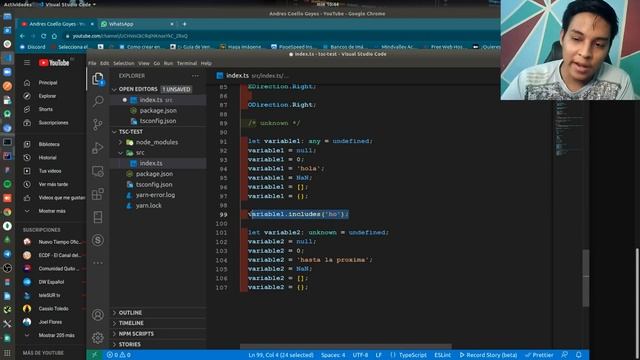Click the feedback icon in status bar
The image size is (640, 360).
pos(564,355)
